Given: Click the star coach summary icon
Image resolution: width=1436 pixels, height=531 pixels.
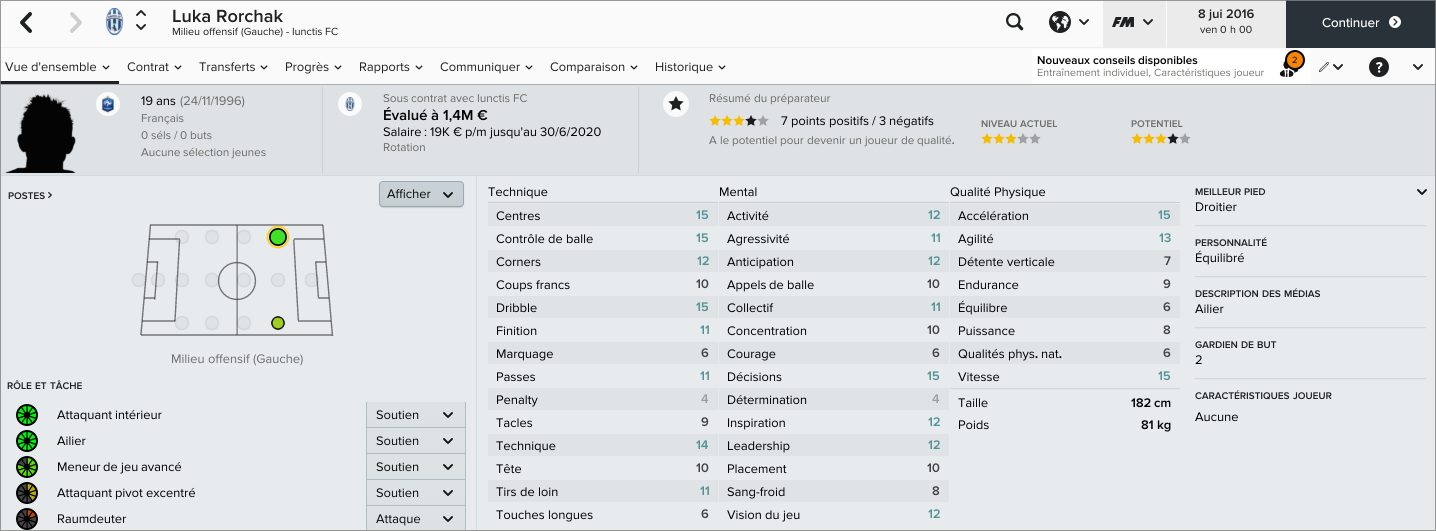Looking at the screenshot, I should coord(676,104).
